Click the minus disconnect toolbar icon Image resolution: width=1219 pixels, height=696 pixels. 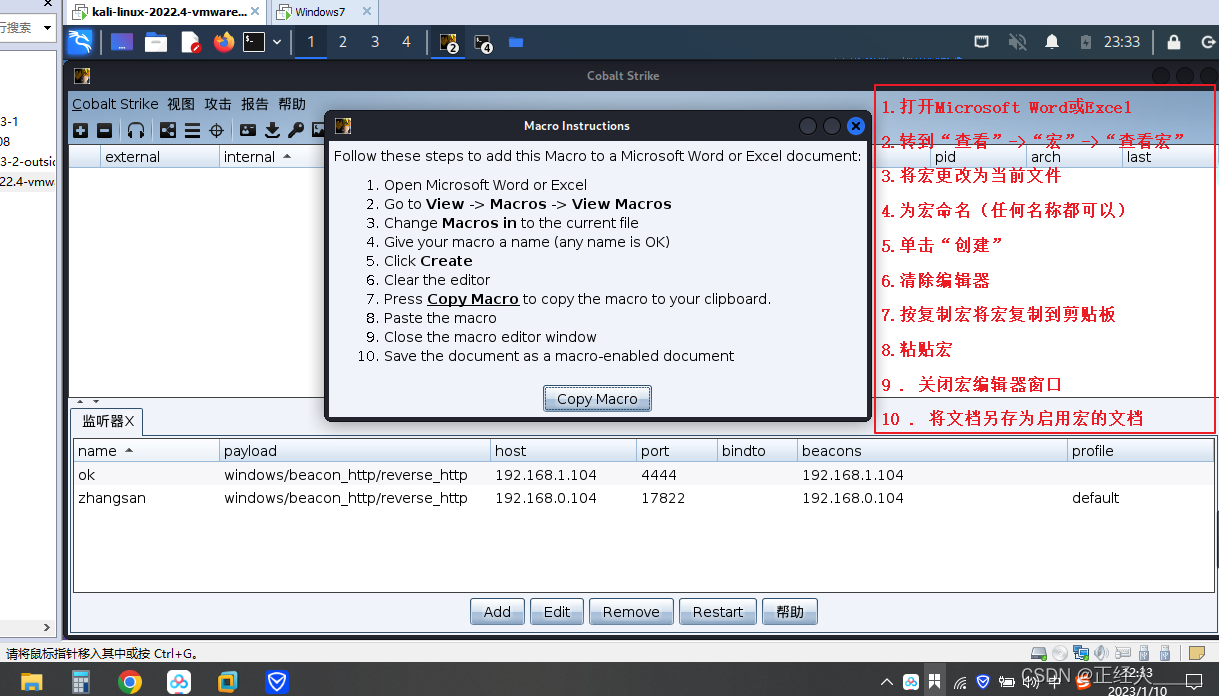tap(104, 130)
